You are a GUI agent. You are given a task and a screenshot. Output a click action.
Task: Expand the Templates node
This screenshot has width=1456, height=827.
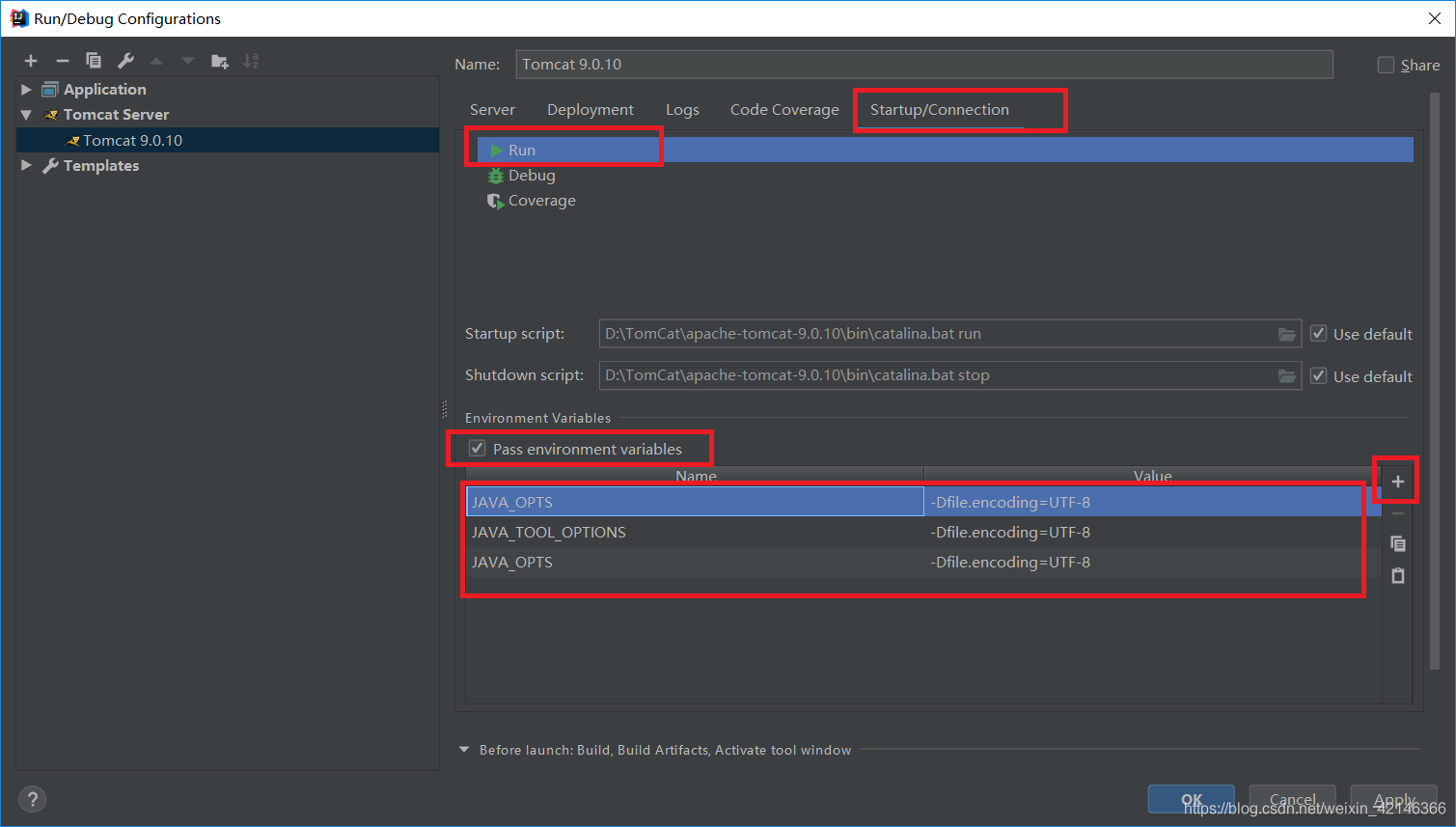point(26,165)
